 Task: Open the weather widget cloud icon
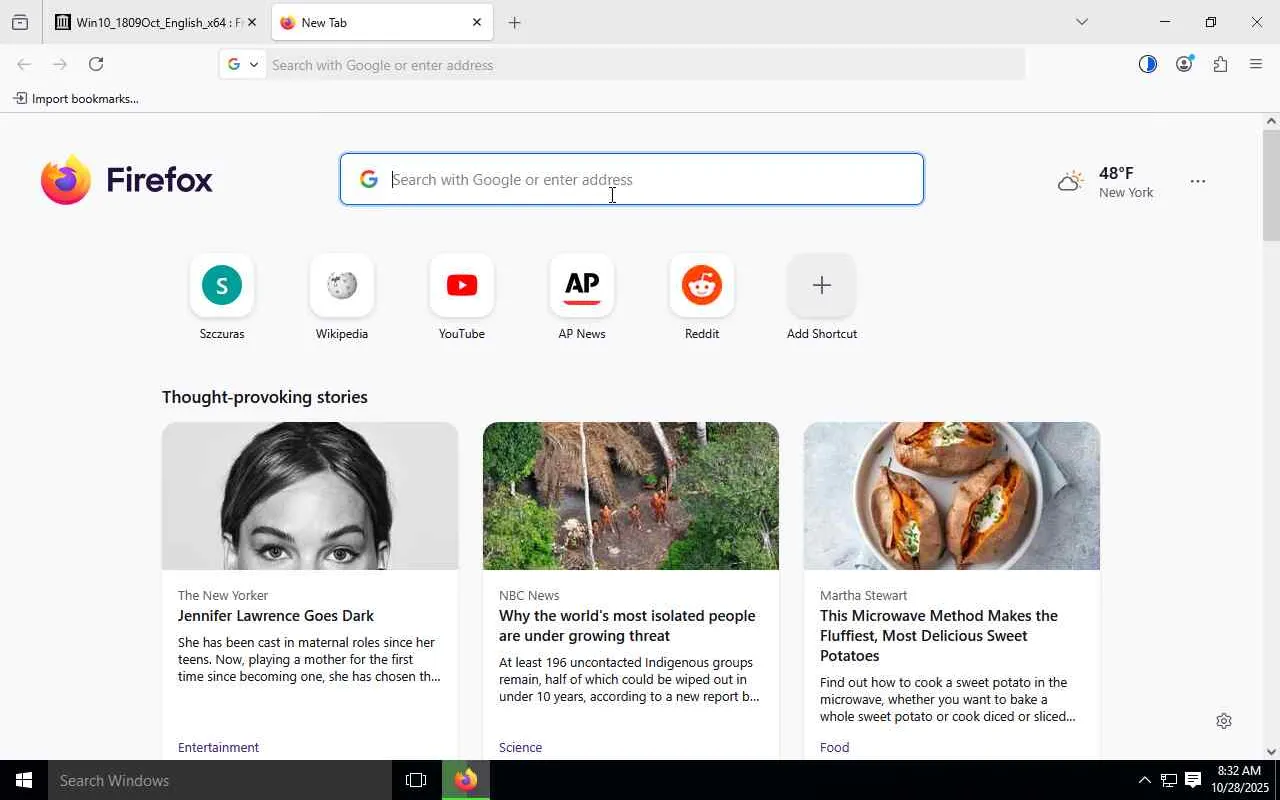tap(1071, 181)
